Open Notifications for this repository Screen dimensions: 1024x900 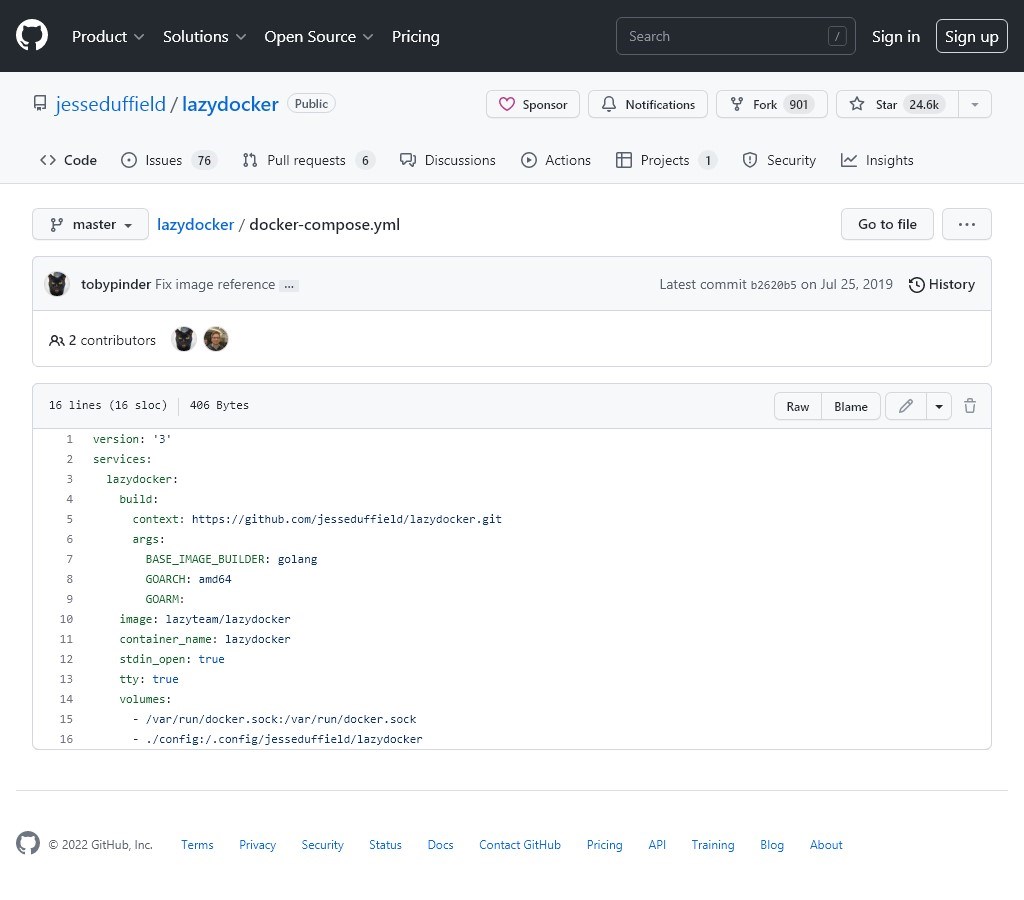point(648,104)
